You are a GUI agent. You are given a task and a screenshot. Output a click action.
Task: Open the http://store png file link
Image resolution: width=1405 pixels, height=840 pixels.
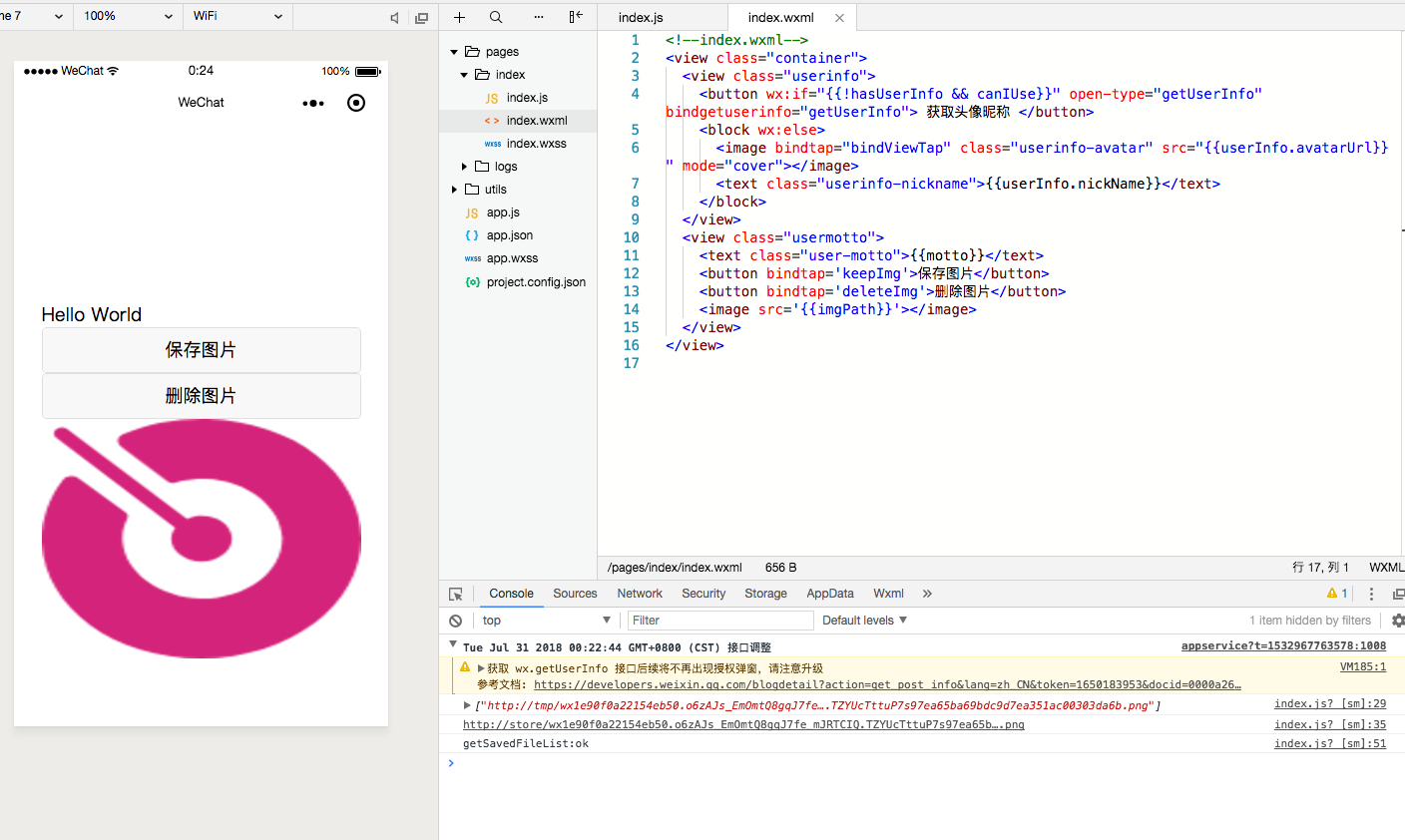tap(743, 725)
